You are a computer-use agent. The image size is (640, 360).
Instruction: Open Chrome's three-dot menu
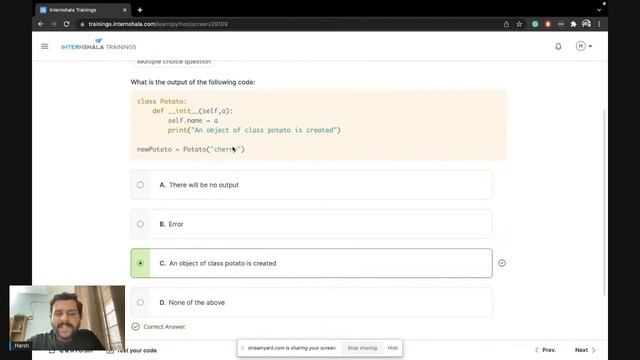point(599,24)
